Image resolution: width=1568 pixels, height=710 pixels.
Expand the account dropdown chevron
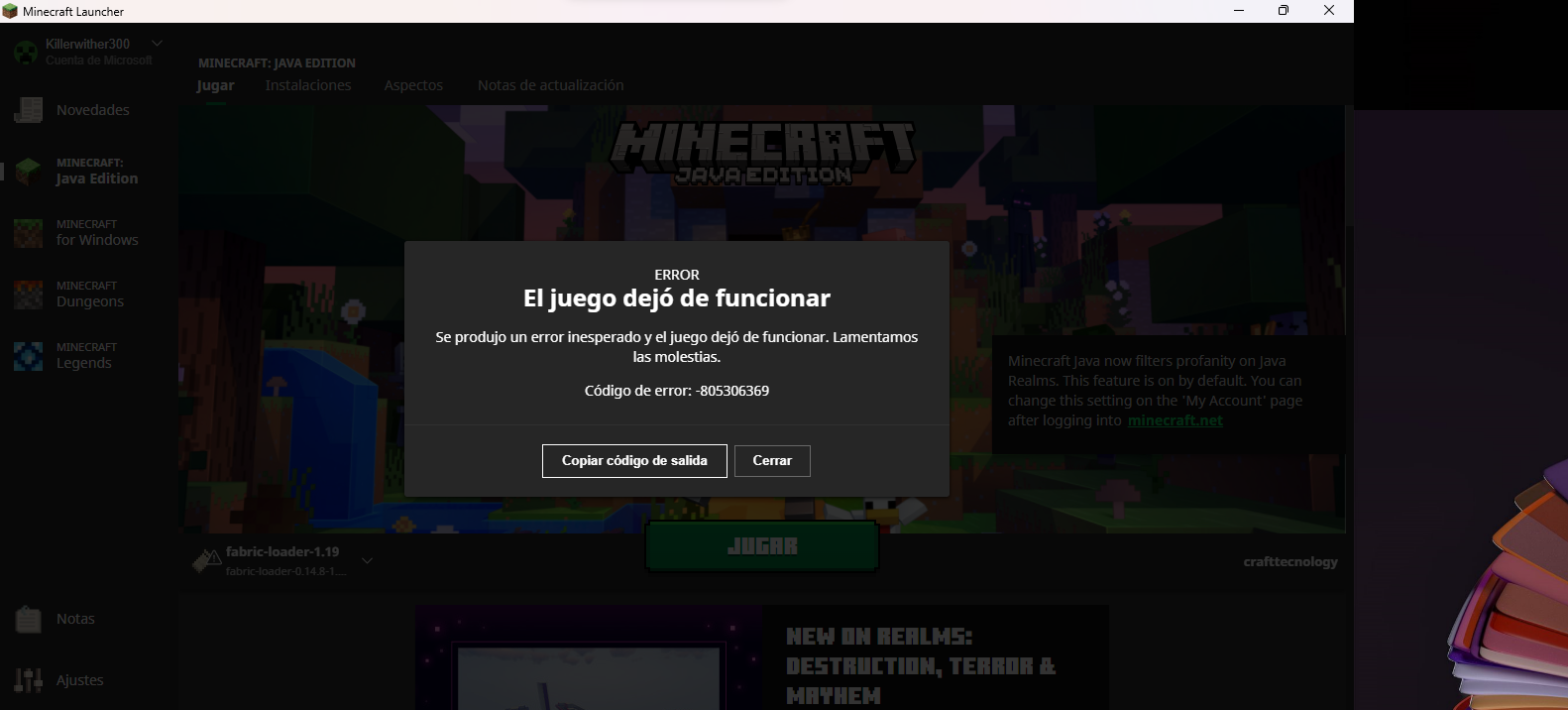(157, 44)
